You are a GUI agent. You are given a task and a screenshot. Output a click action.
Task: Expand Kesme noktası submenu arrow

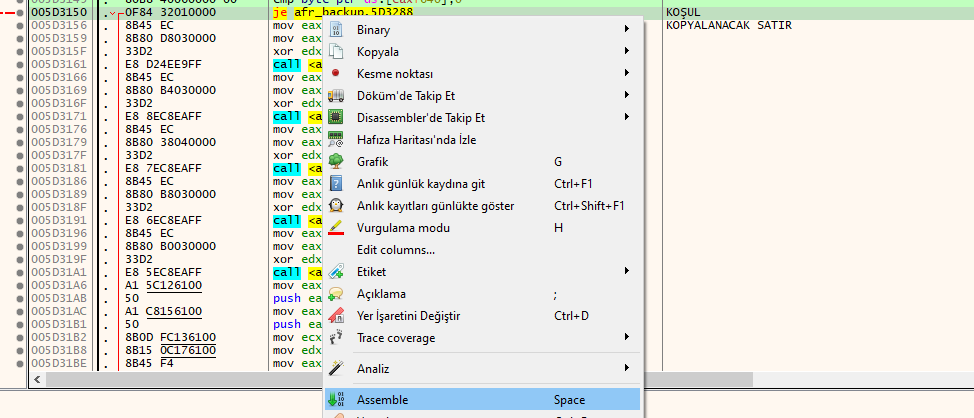[627, 73]
